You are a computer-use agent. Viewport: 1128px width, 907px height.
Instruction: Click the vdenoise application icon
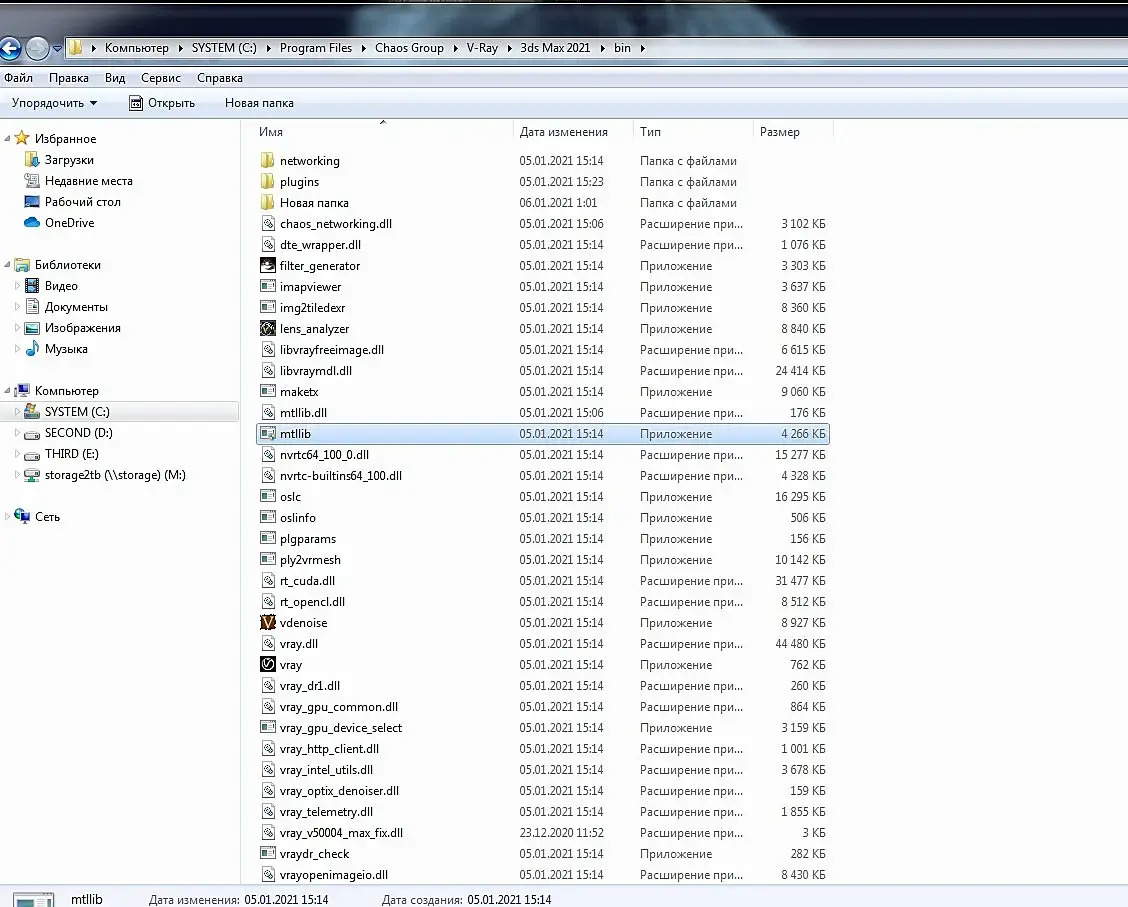[268, 623]
